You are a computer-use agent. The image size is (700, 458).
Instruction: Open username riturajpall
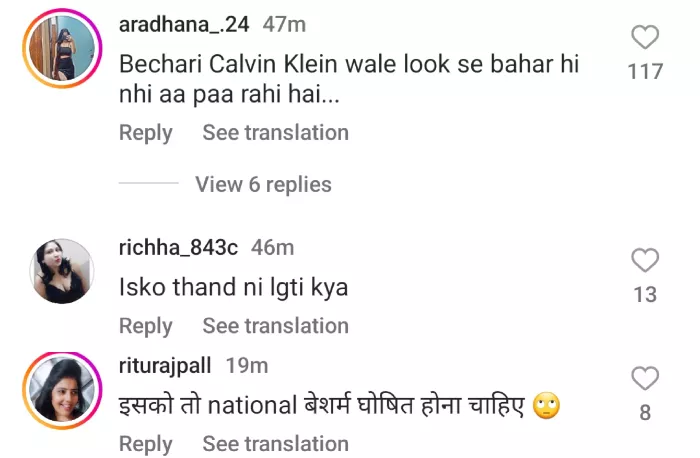pyautogui.click(x=165, y=365)
